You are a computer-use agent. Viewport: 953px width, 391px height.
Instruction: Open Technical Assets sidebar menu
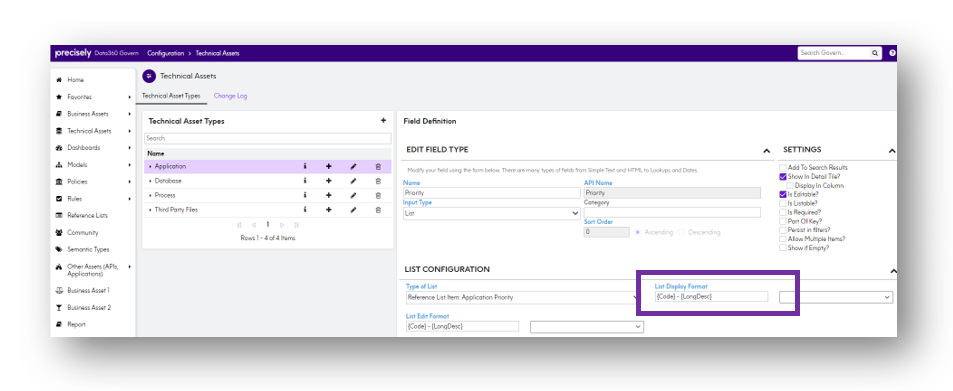tap(89, 131)
